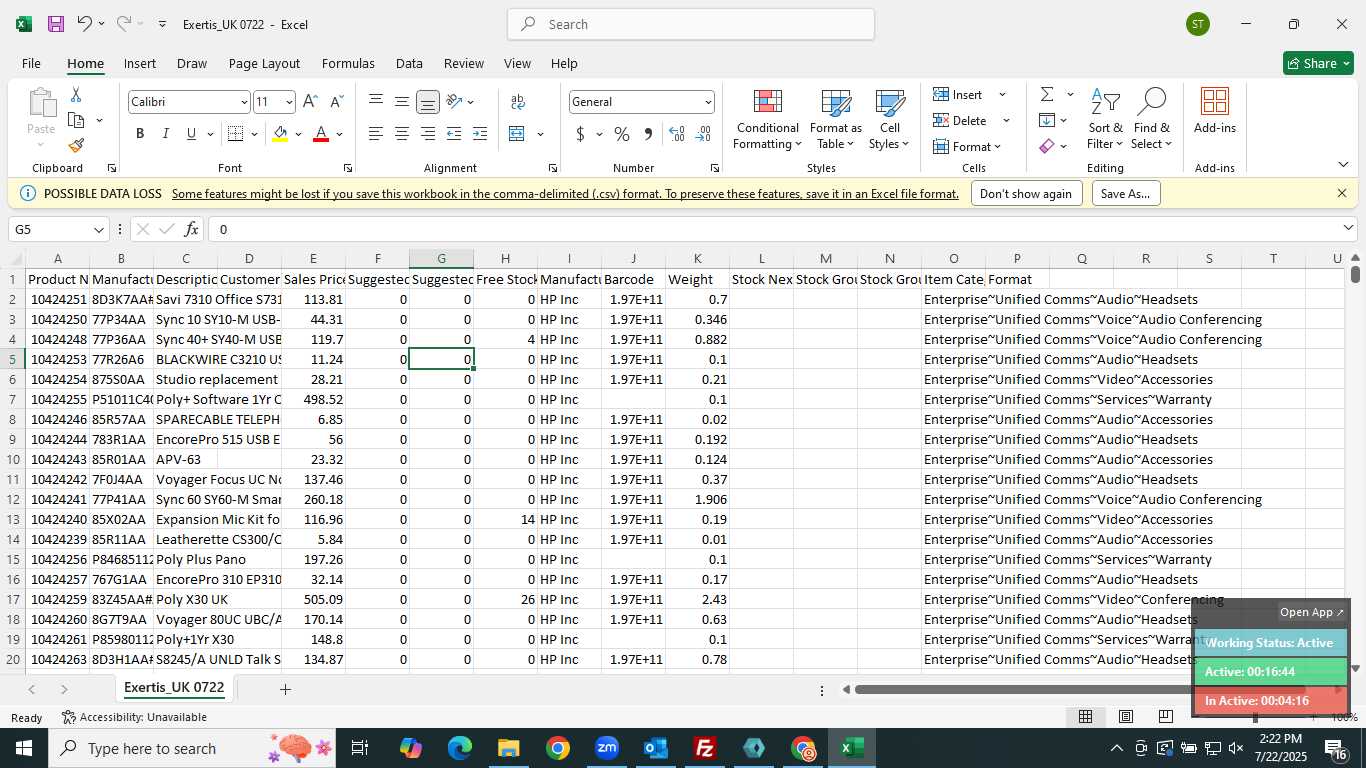Middle-align the cell contents

[402, 101]
